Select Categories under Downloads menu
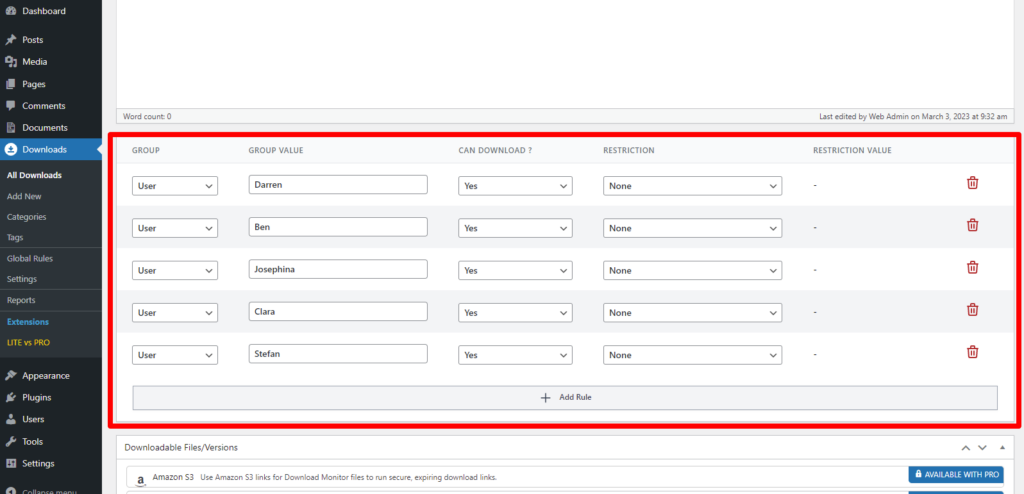This screenshot has width=1024, height=494. tap(26, 217)
